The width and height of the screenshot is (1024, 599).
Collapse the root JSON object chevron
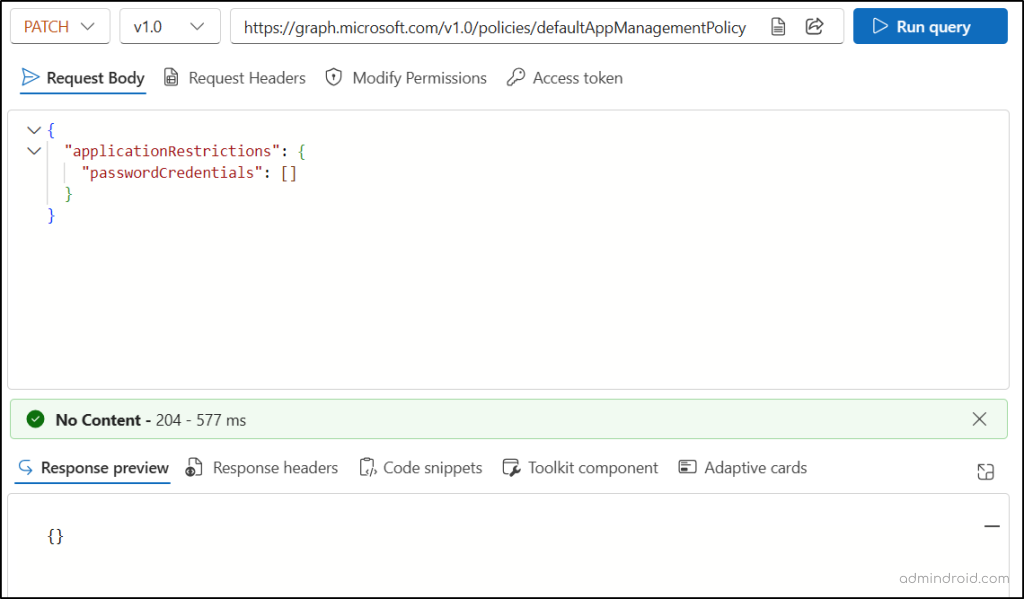tap(34, 130)
